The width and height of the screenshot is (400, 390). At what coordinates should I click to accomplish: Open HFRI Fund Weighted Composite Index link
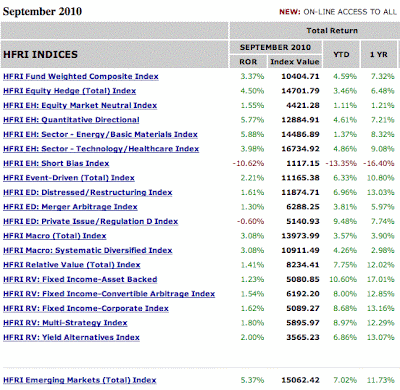coord(81,77)
